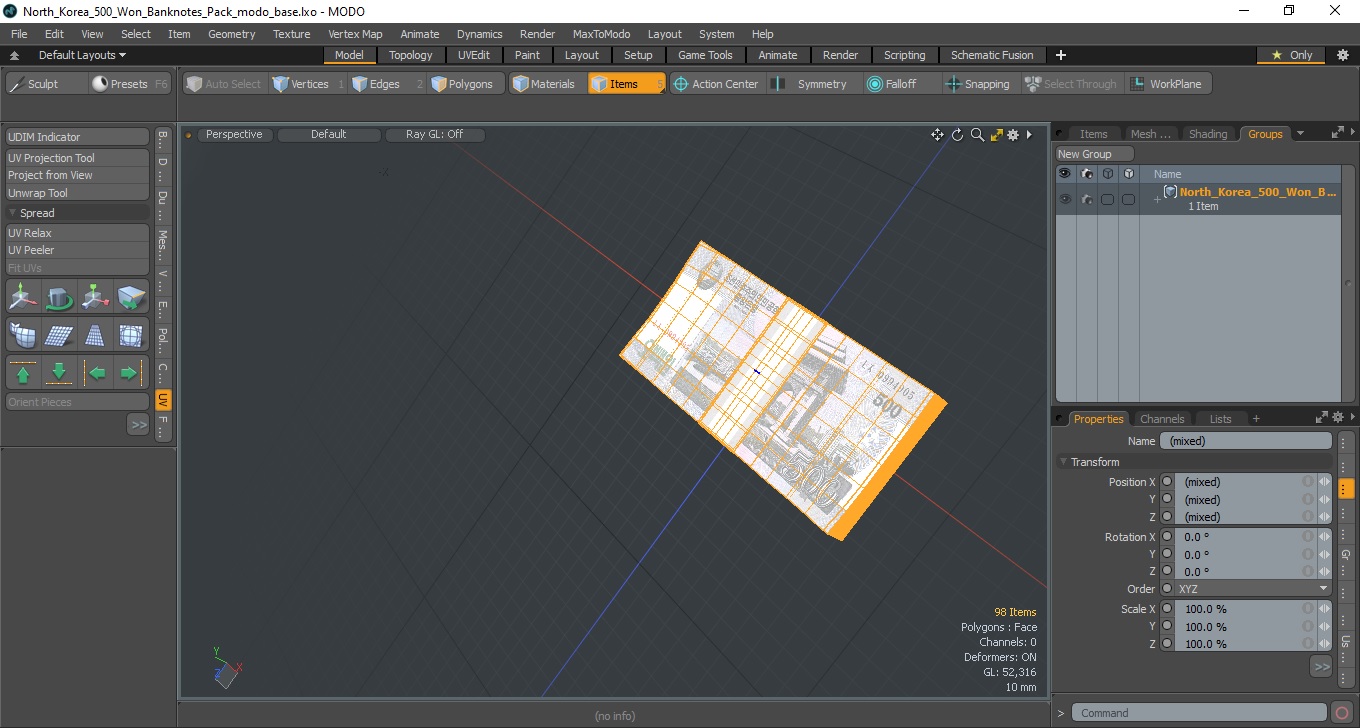Click the eye column header in Groups

coord(1065,174)
